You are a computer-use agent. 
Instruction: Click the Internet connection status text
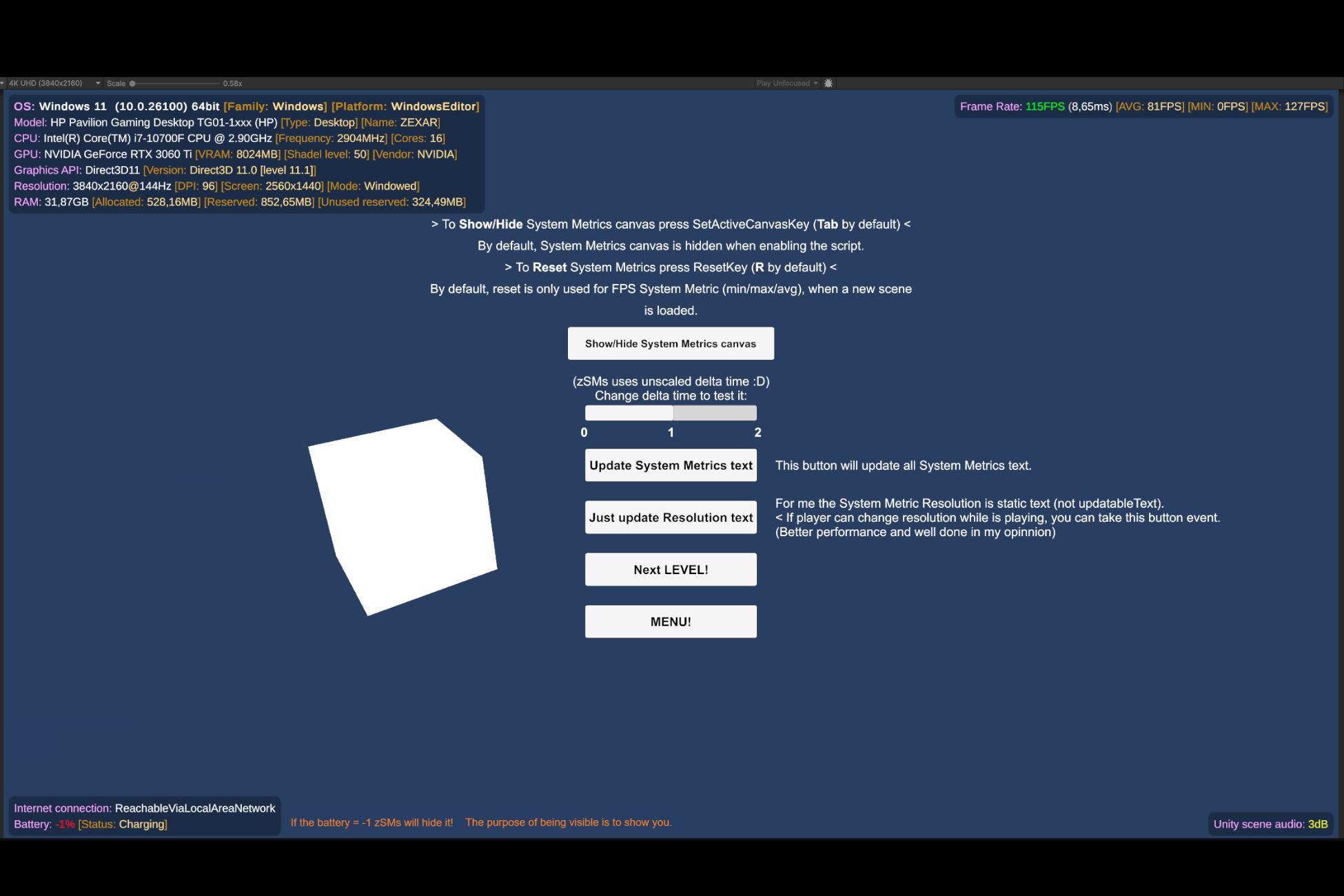tap(144, 808)
